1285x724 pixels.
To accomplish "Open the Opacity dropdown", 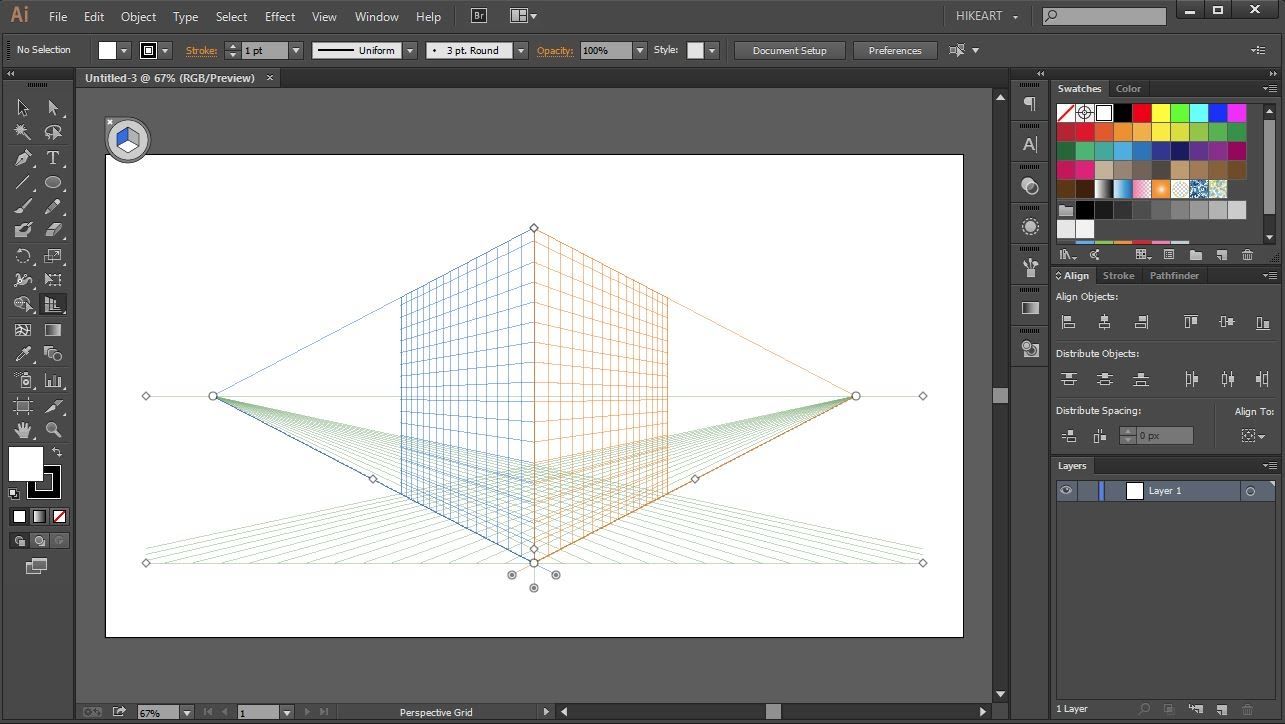I will tap(640, 51).
